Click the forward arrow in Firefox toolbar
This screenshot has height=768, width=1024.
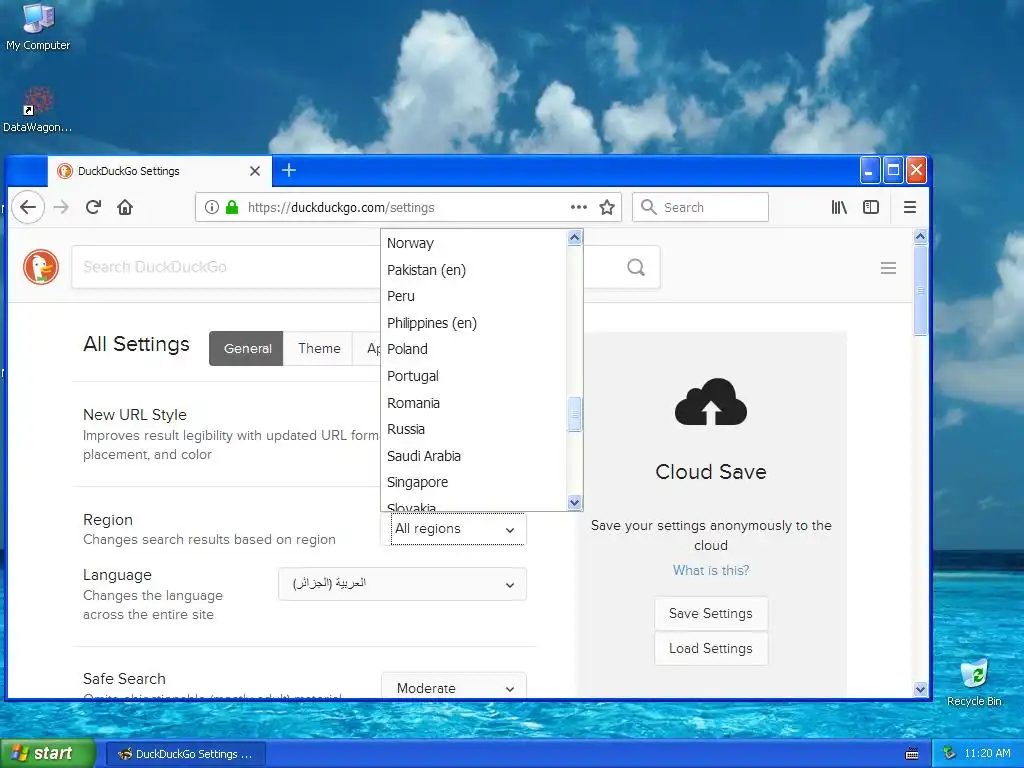(61, 208)
